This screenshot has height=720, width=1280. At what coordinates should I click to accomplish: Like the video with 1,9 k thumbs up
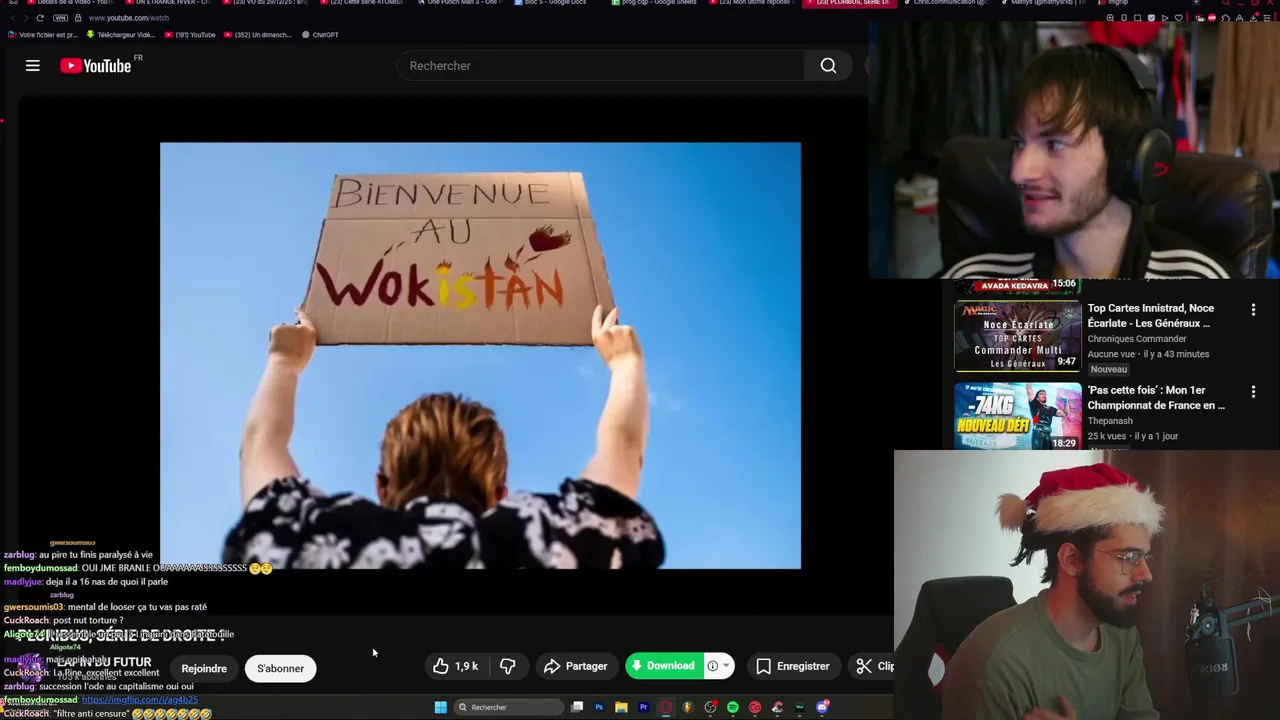point(455,666)
